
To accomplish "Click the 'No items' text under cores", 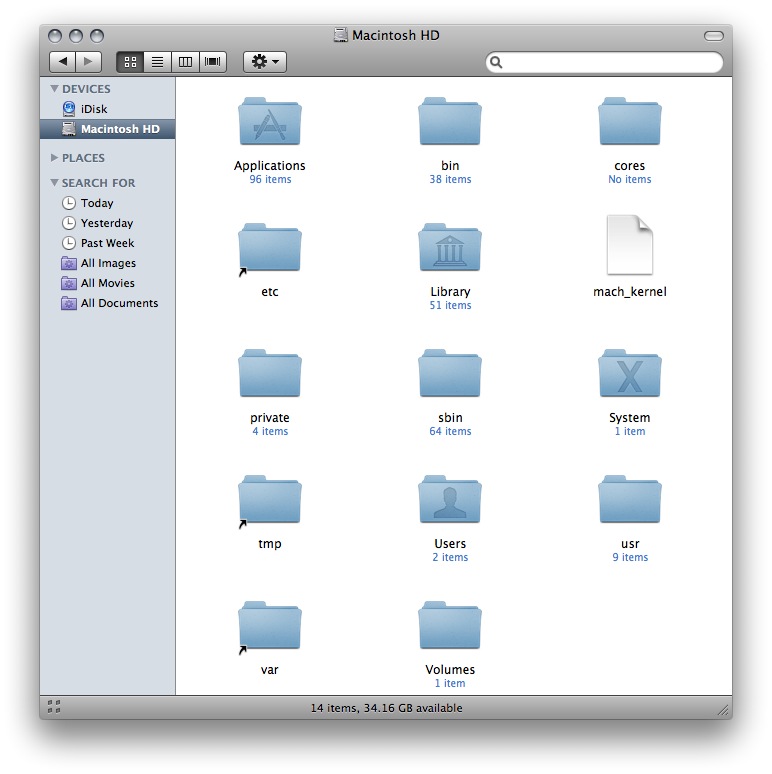I will click(629, 179).
